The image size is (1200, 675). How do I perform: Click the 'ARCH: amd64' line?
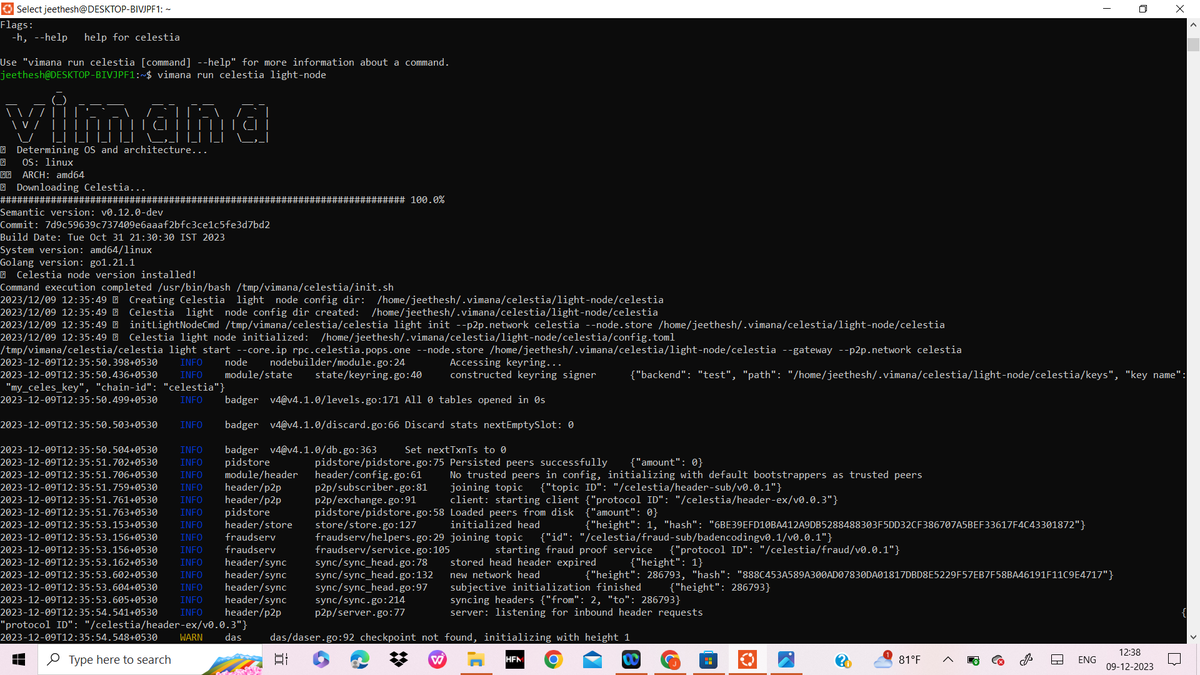coord(53,175)
